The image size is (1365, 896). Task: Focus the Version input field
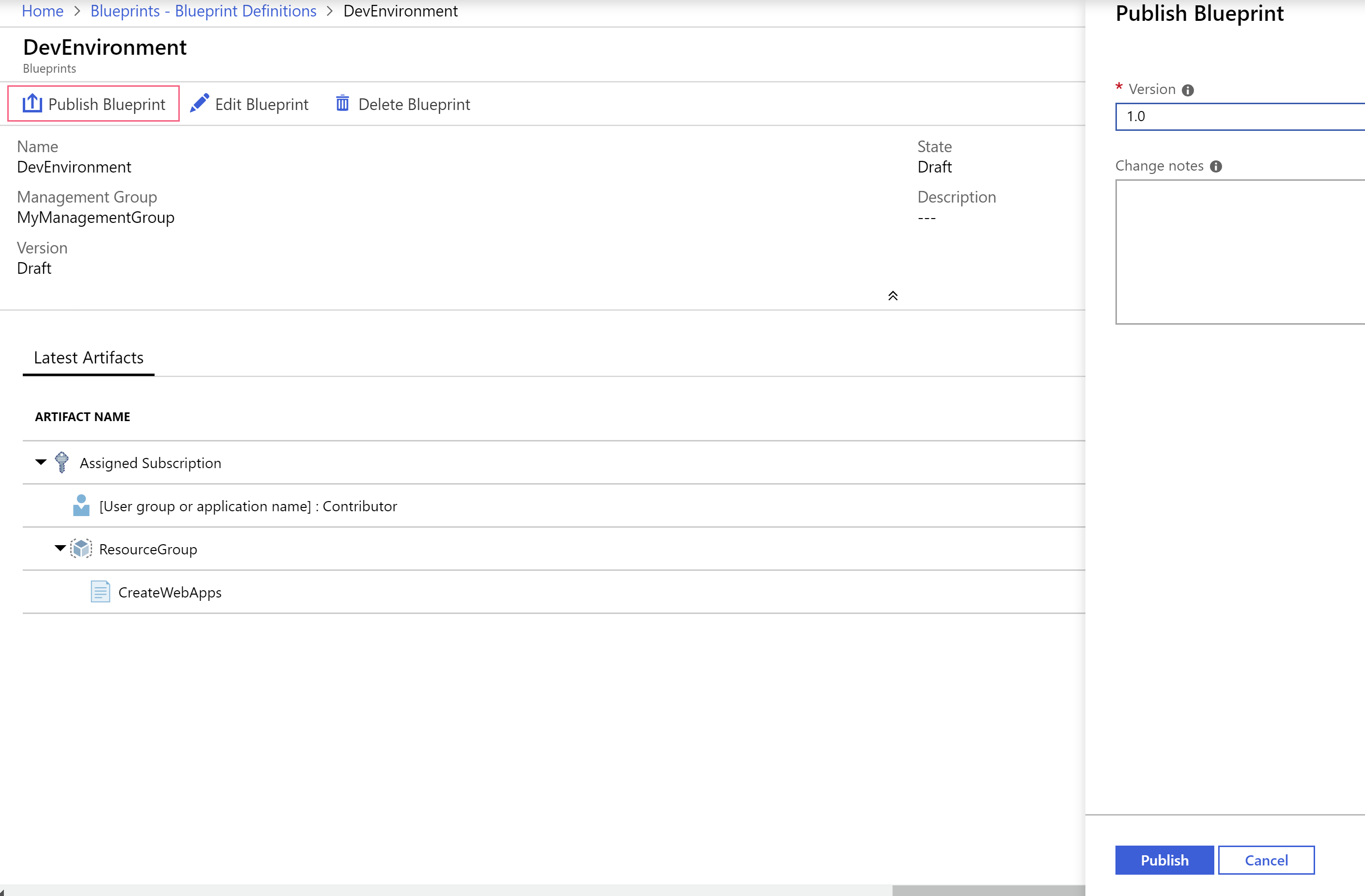[1240, 116]
